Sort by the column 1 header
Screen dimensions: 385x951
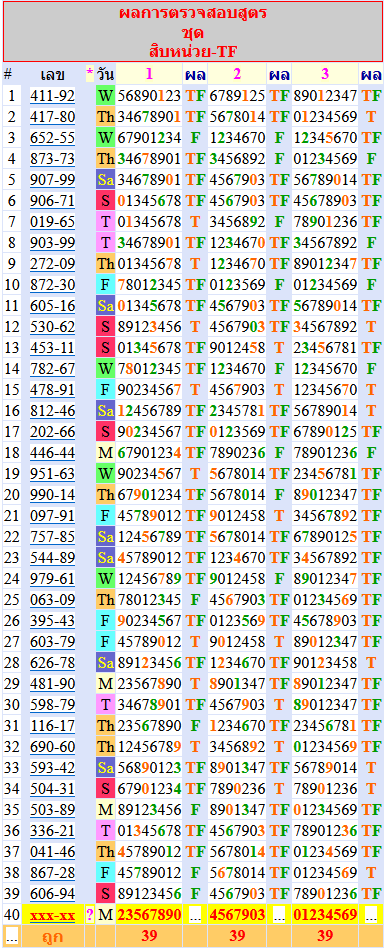point(149,74)
